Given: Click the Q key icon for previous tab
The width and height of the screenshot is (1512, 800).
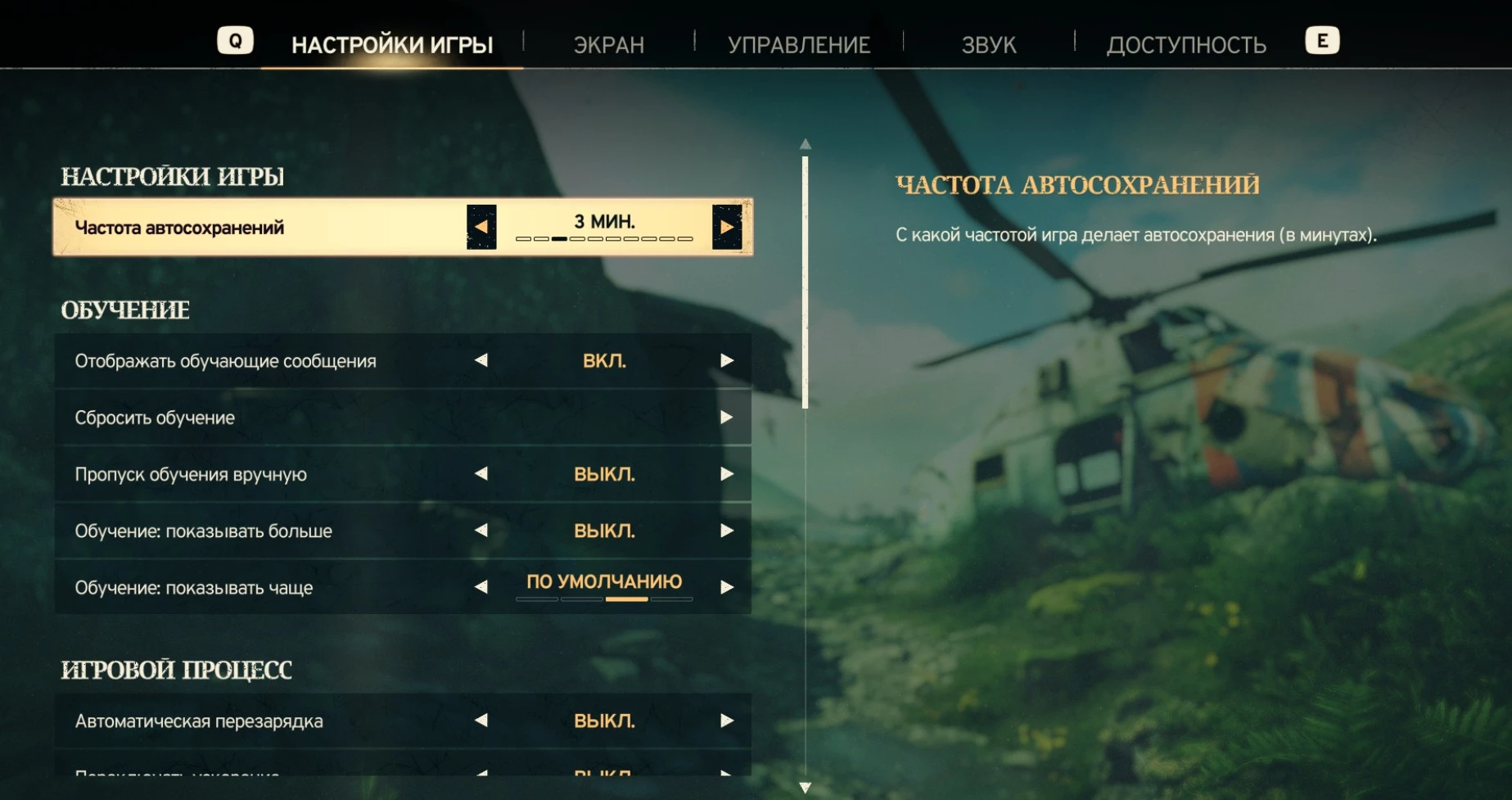Looking at the screenshot, I should pyautogui.click(x=235, y=41).
